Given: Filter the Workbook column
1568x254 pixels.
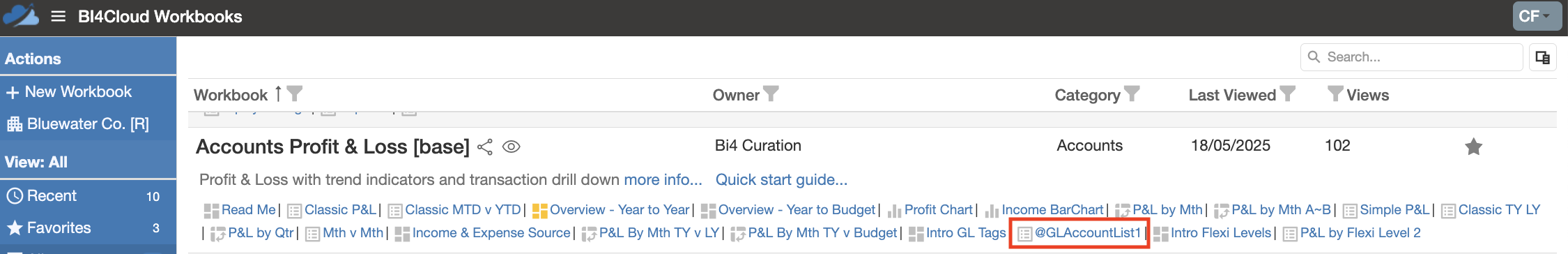Looking at the screenshot, I should (295, 94).
